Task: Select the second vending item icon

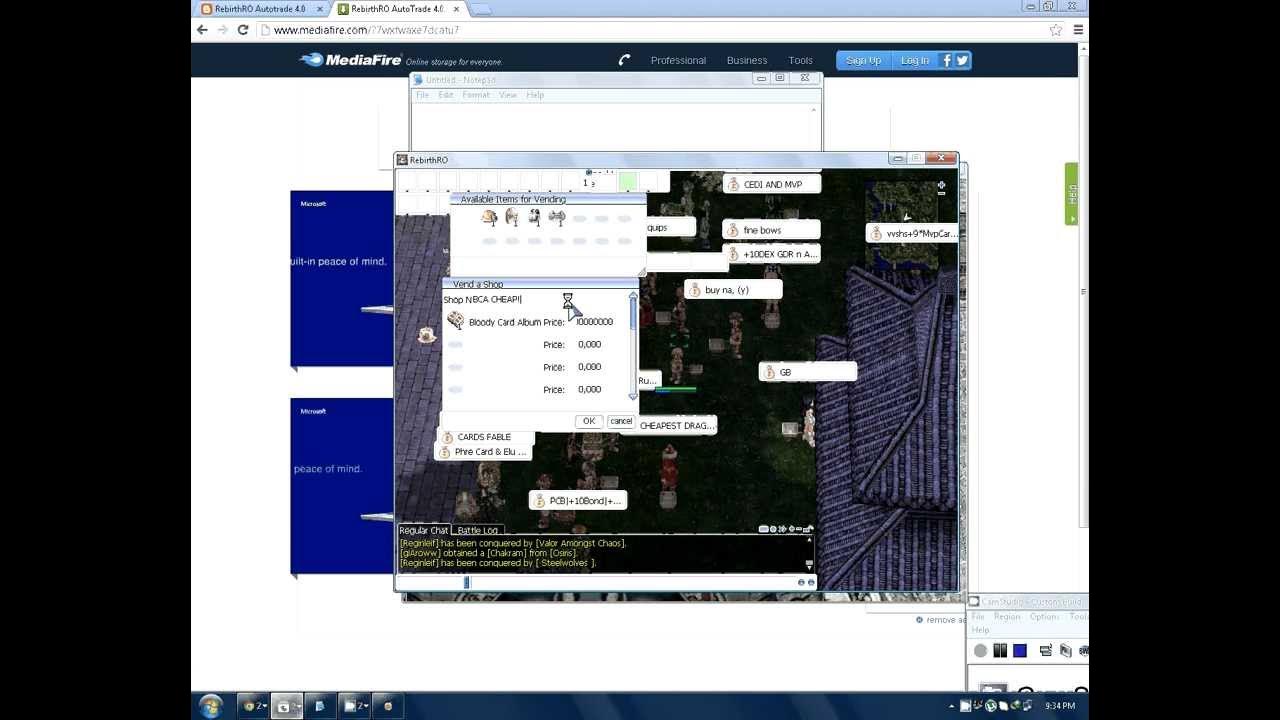Action: coord(512,217)
